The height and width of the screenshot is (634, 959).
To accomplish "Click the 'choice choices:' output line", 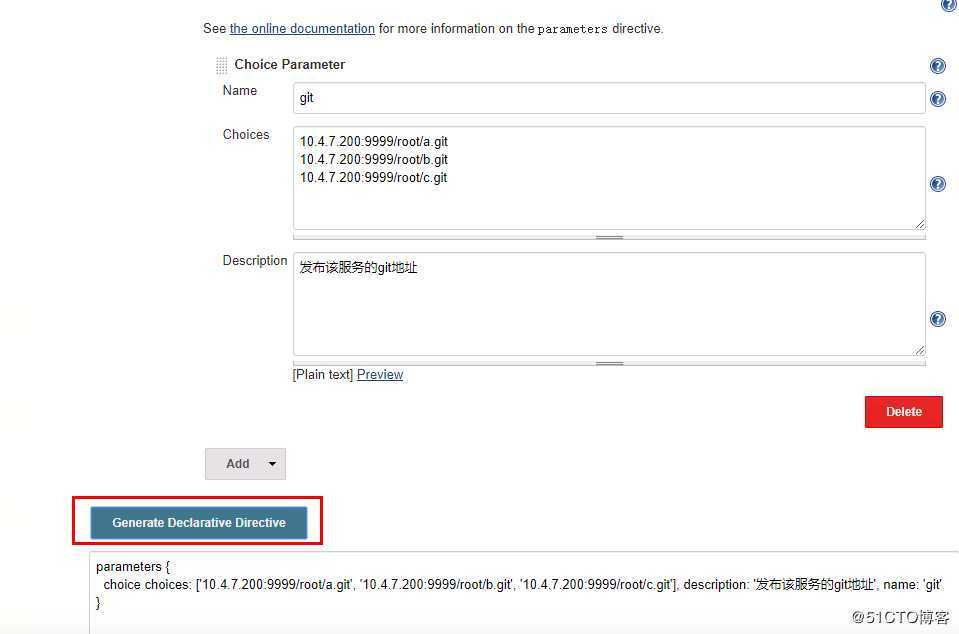I will (522, 584).
